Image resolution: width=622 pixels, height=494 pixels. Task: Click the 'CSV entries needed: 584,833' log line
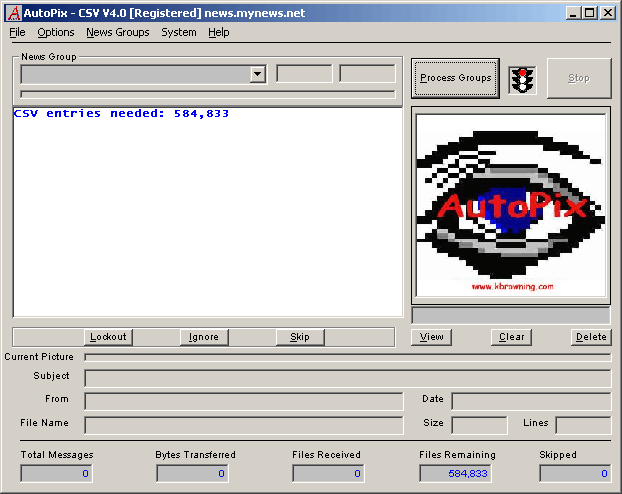pyautogui.click(x=121, y=113)
